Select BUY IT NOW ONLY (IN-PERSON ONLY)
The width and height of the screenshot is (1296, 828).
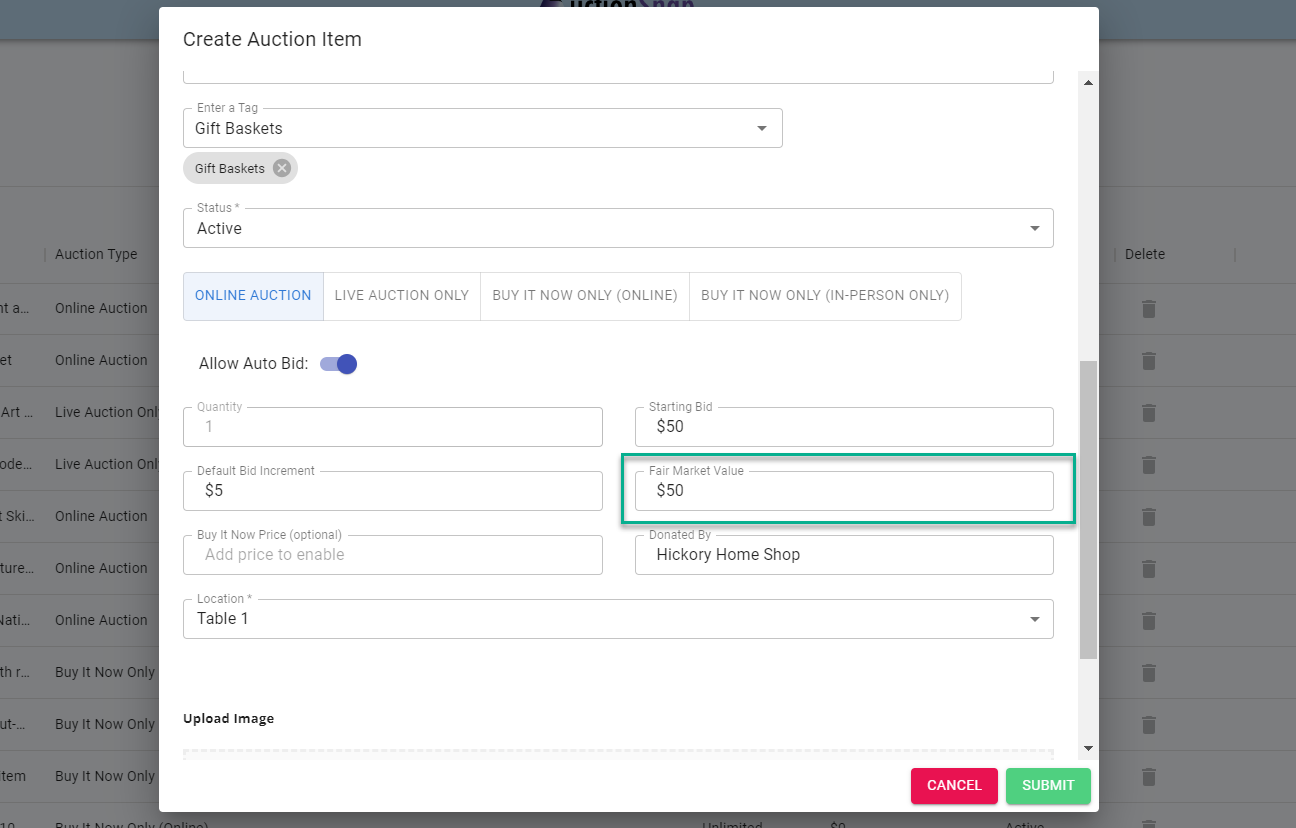(x=825, y=296)
